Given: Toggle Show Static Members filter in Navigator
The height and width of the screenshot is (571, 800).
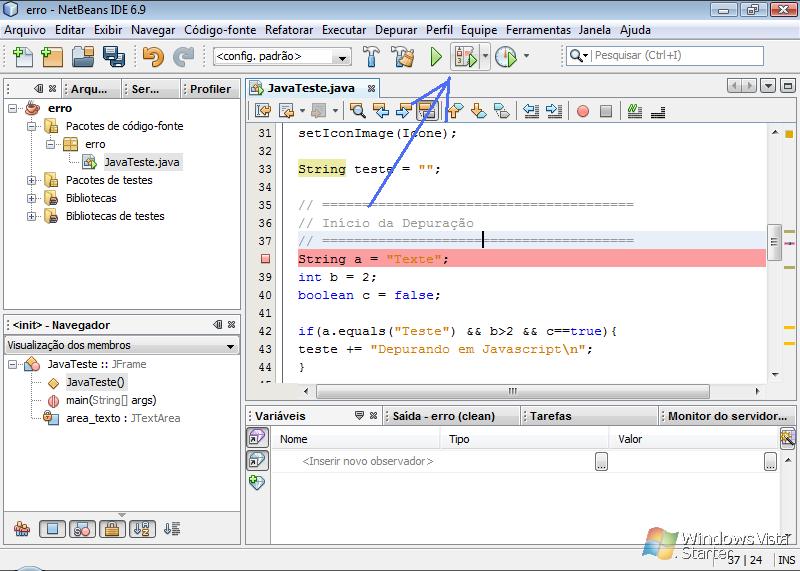Looking at the screenshot, I should click(x=82, y=529).
